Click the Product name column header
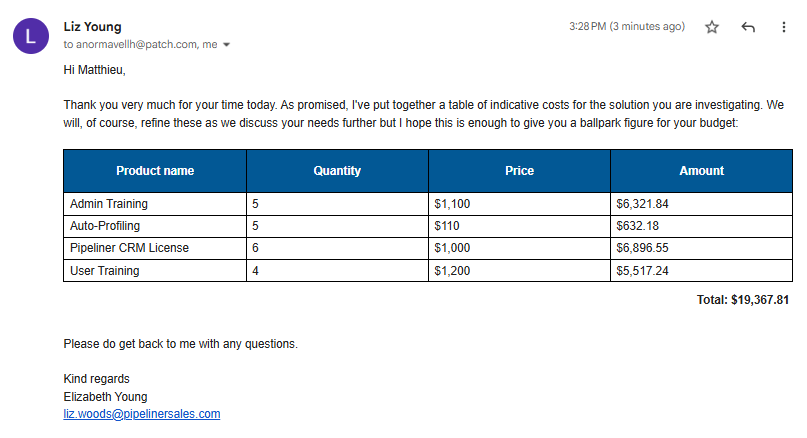The width and height of the screenshot is (807, 438). [155, 171]
